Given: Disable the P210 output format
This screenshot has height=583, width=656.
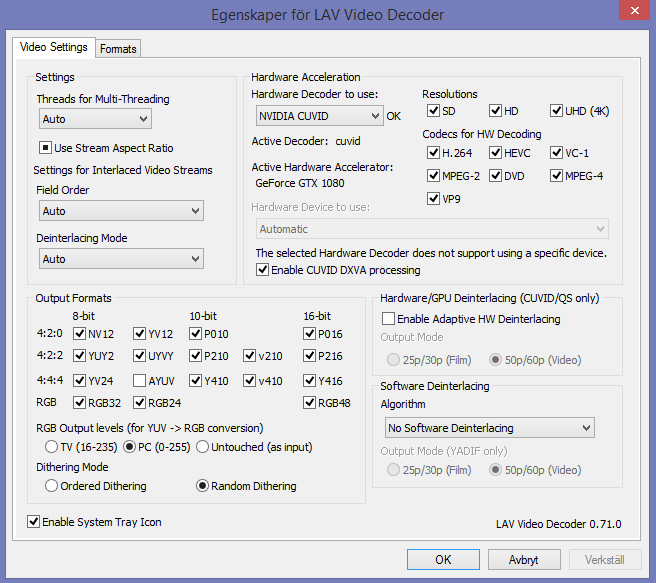Looking at the screenshot, I should [195, 356].
